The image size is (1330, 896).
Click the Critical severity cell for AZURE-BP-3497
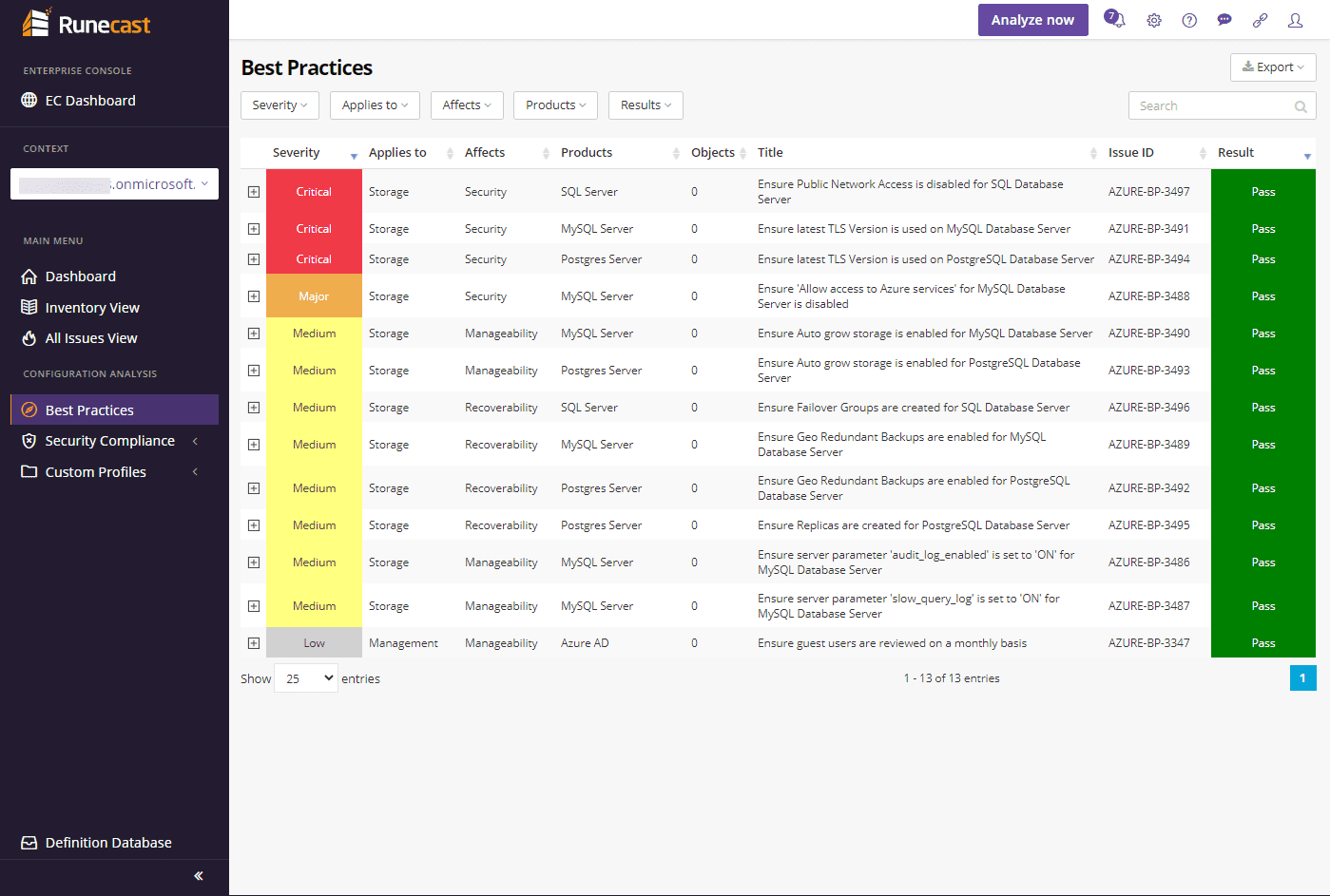pyautogui.click(x=314, y=192)
